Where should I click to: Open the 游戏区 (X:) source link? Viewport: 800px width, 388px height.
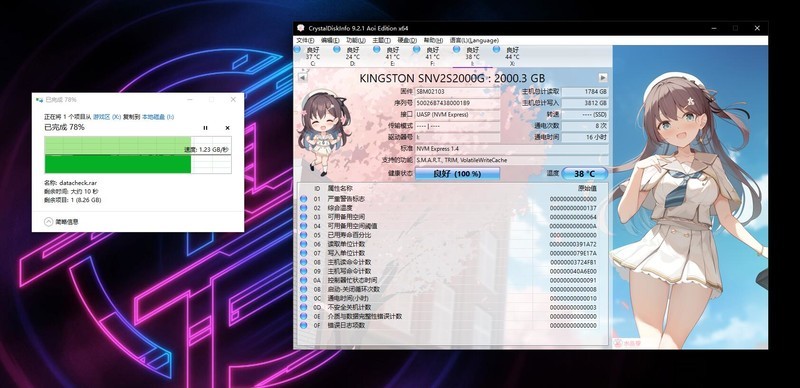click(107, 117)
